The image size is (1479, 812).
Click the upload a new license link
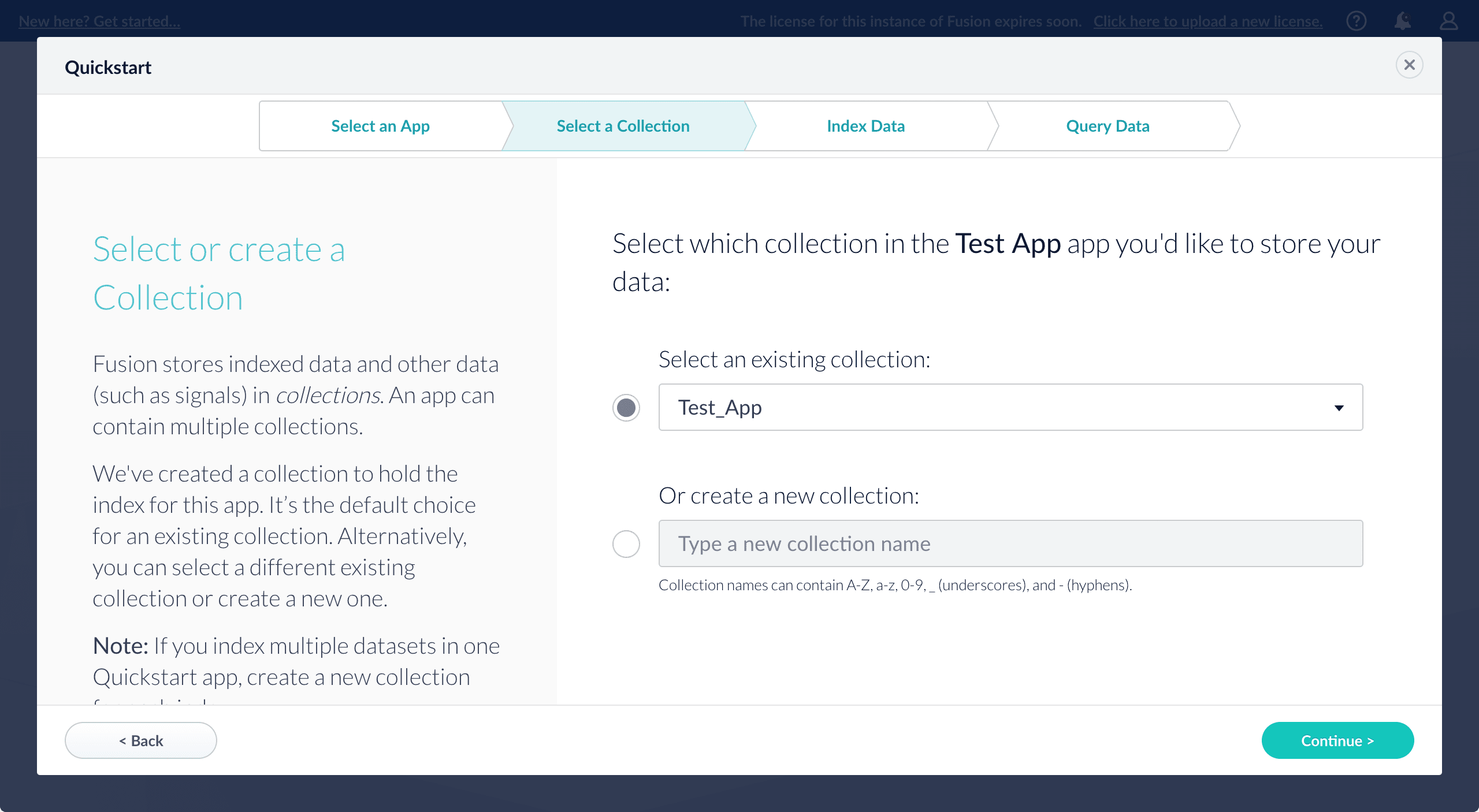(1207, 21)
